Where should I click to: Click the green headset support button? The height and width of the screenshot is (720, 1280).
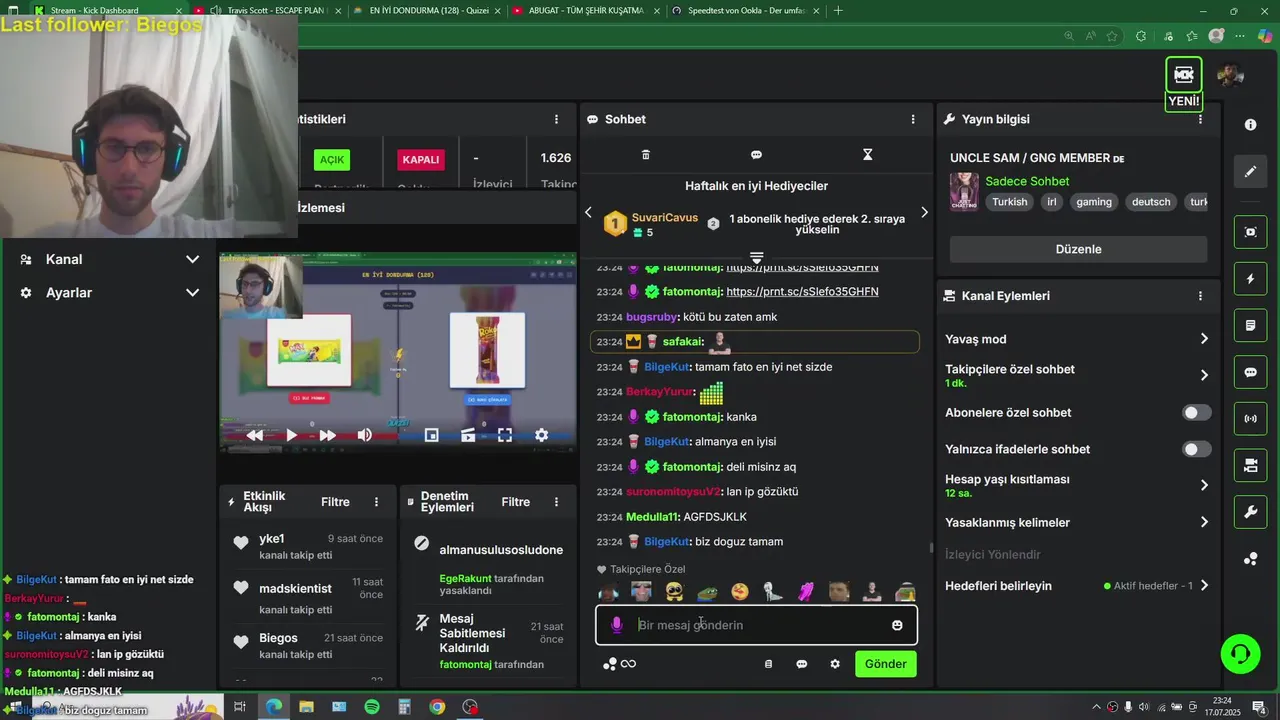pyautogui.click(x=1240, y=654)
